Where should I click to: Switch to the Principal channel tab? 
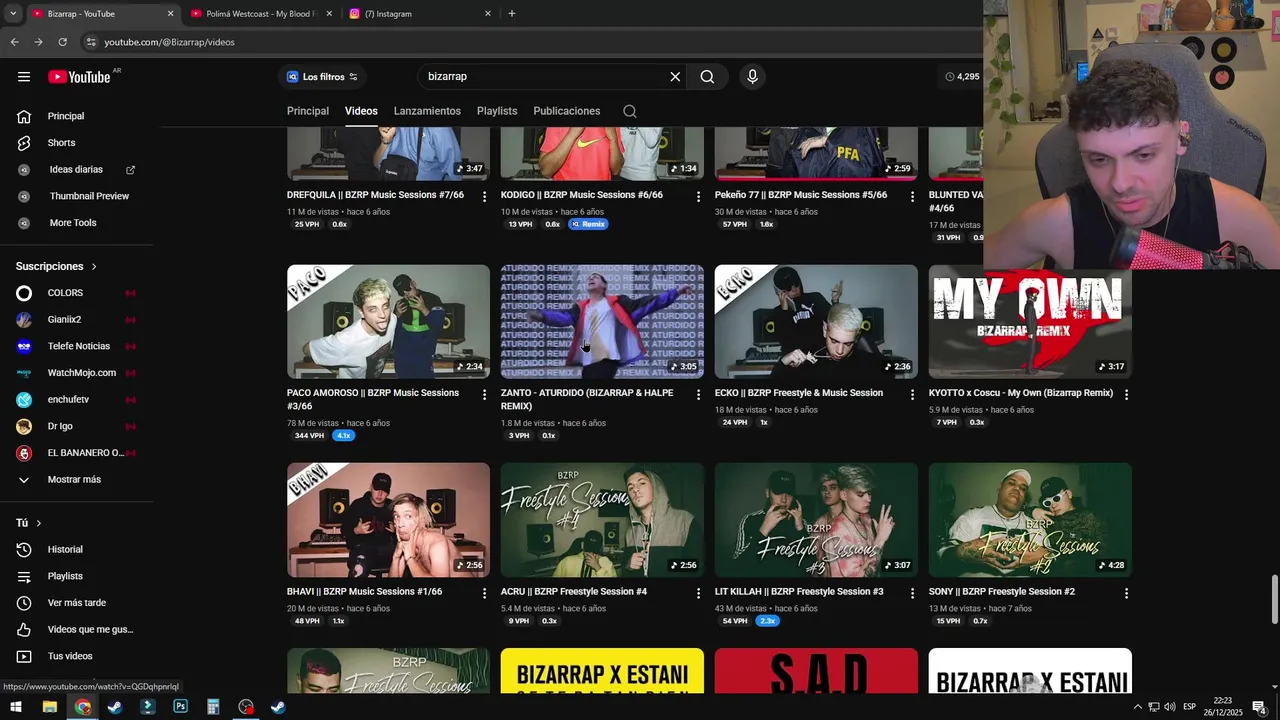308,111
